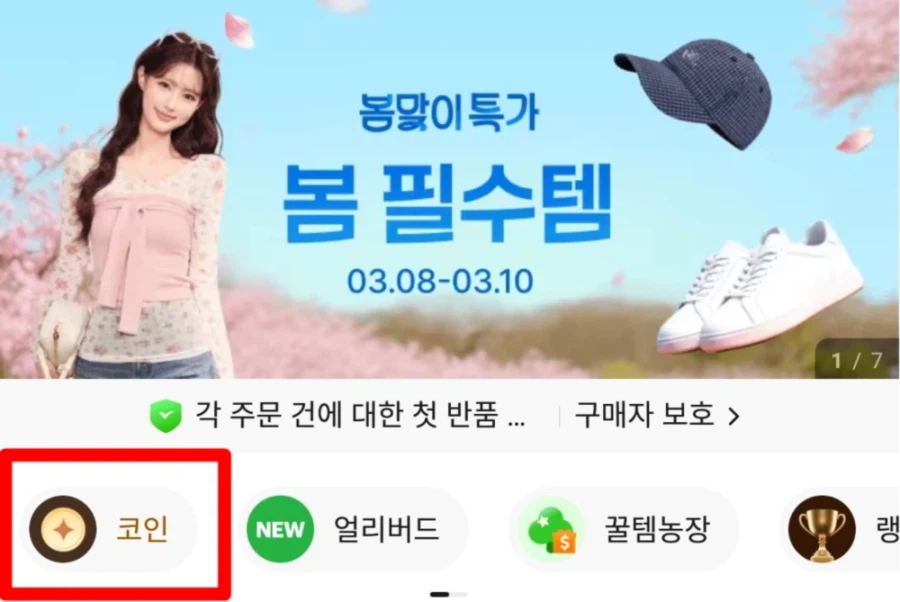Tap the 03.08-03.10 promotion date text

pyautogui.click(x=440, y=281)
